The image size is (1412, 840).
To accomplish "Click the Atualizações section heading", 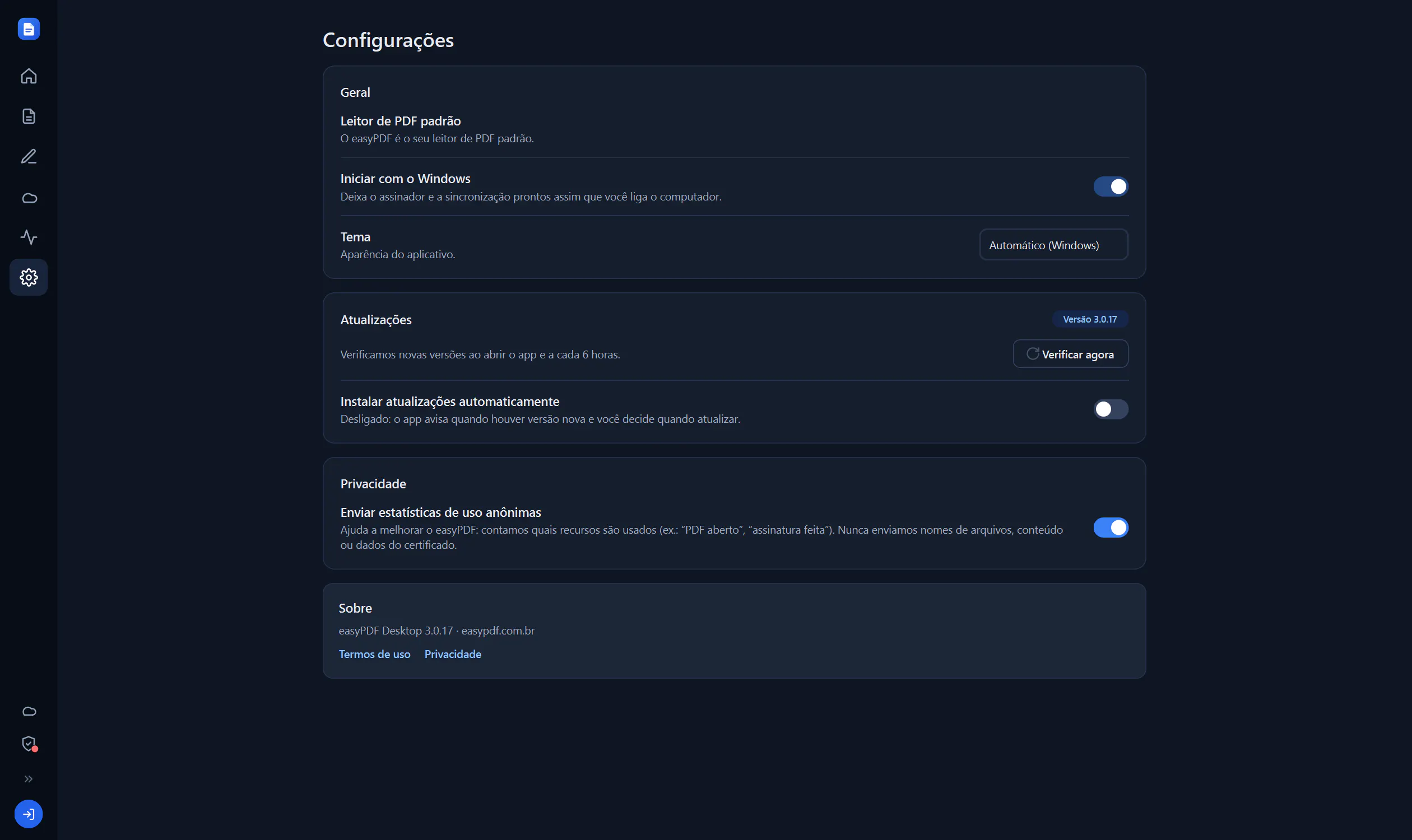I will tap(375, 320).
